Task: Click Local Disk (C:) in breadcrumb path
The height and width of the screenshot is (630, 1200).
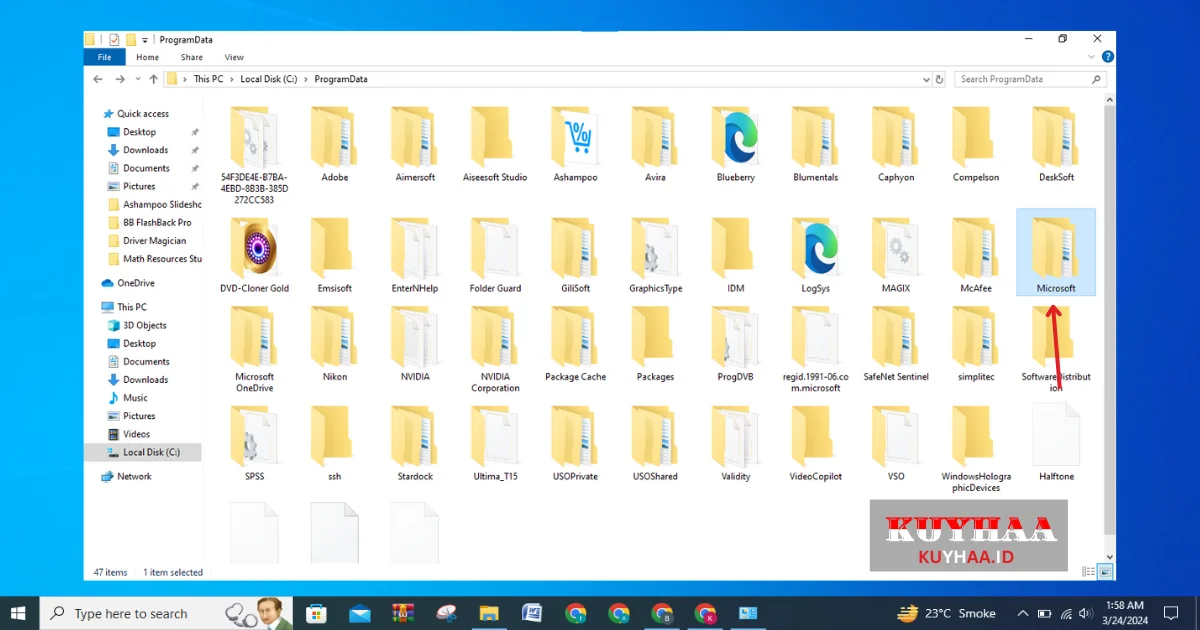Action: (269, 79)
